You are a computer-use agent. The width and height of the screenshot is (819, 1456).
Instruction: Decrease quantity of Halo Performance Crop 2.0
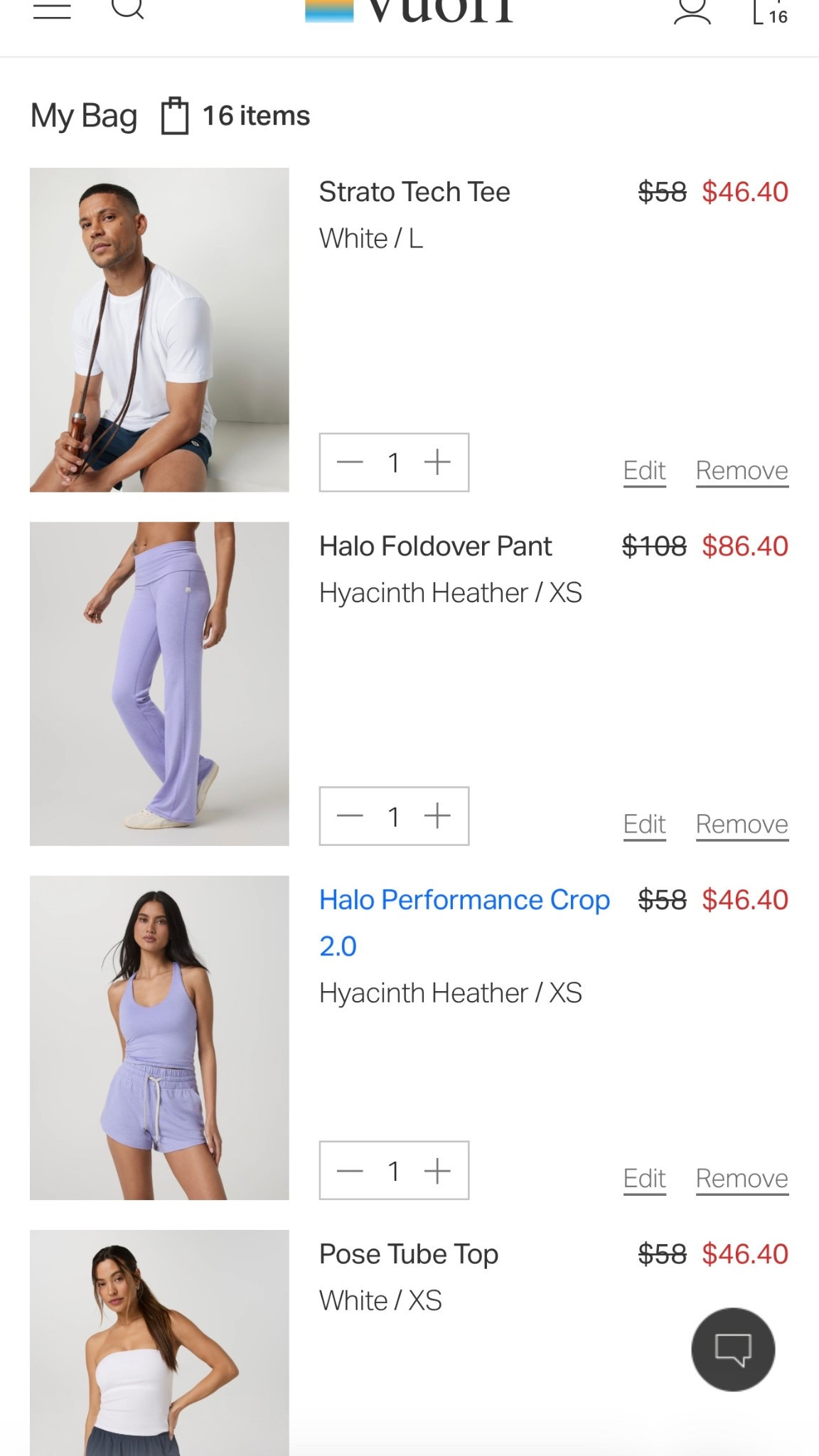coord(350,1170)
